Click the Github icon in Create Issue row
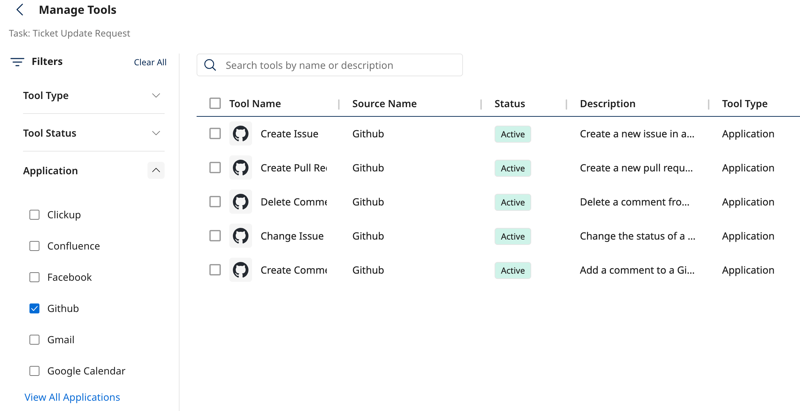Image resolution: width=800 pixels, height=411 pixels. click(240, 134)
